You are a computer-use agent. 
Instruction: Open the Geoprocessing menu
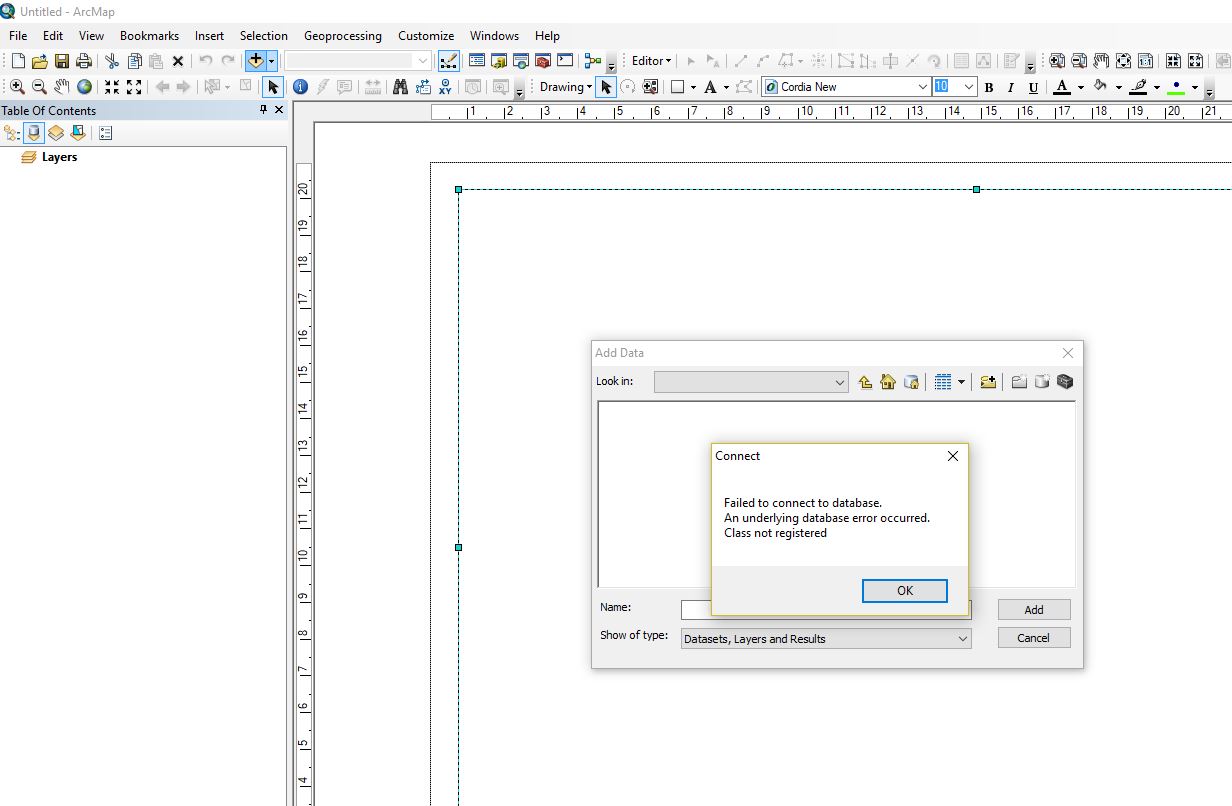point(342,36)
